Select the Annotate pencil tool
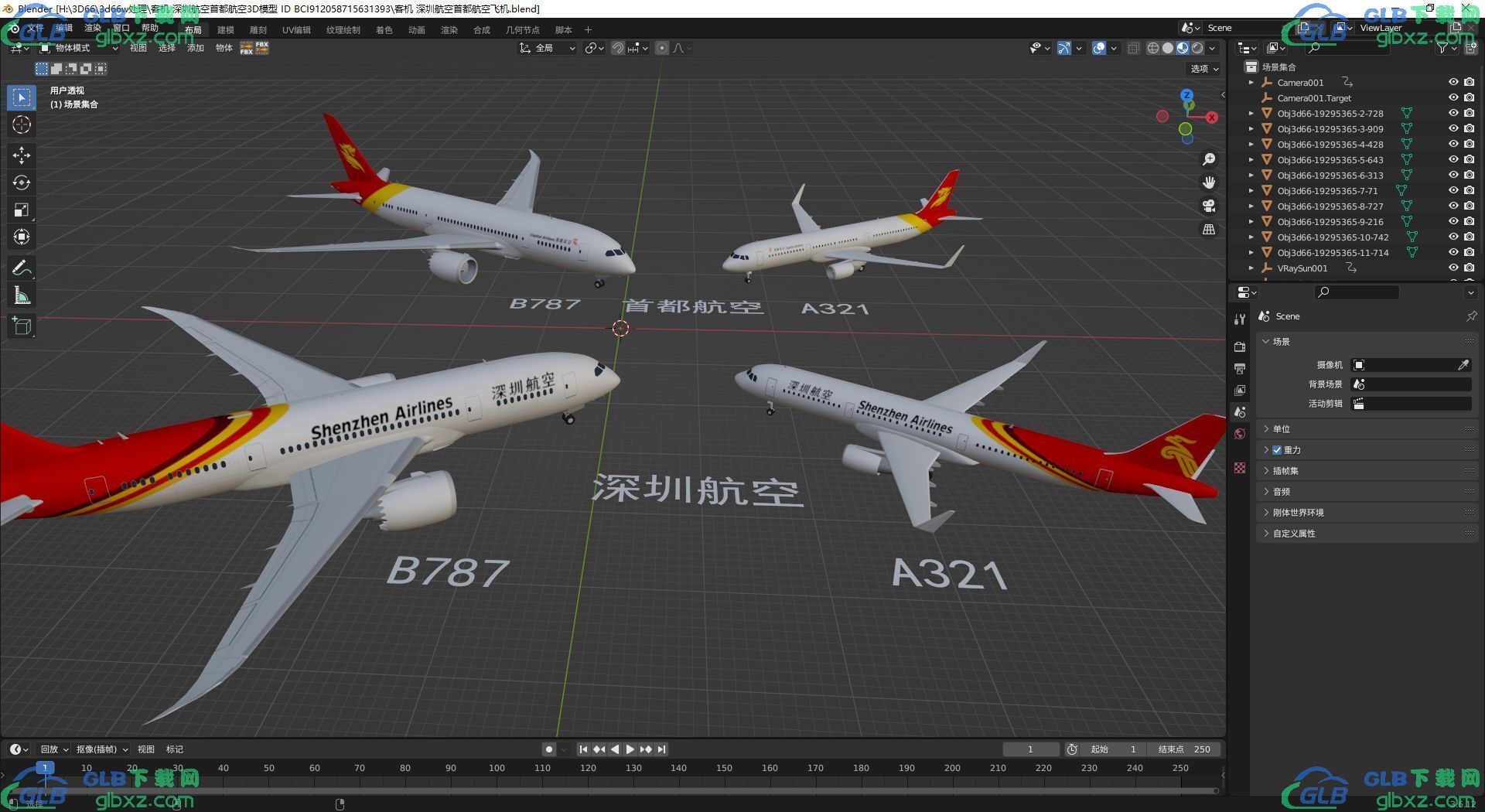The width and height of the screenshot is (1485, 812). [22, 268]
